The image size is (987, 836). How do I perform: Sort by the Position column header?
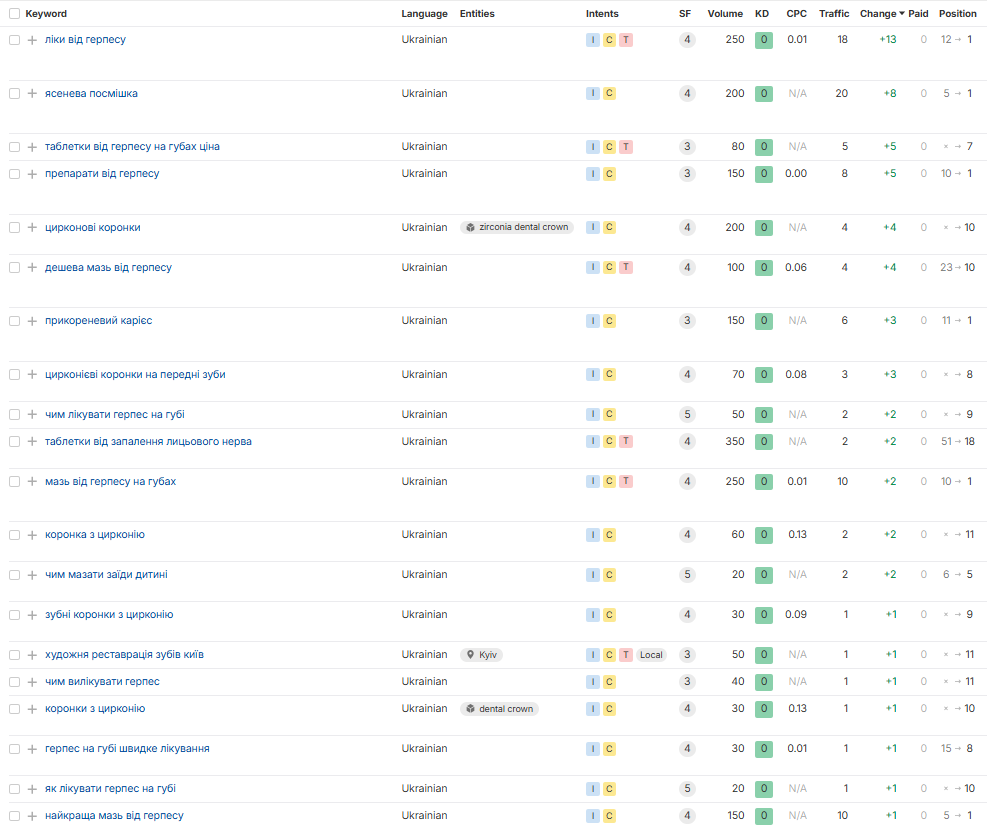click(957, 14)
